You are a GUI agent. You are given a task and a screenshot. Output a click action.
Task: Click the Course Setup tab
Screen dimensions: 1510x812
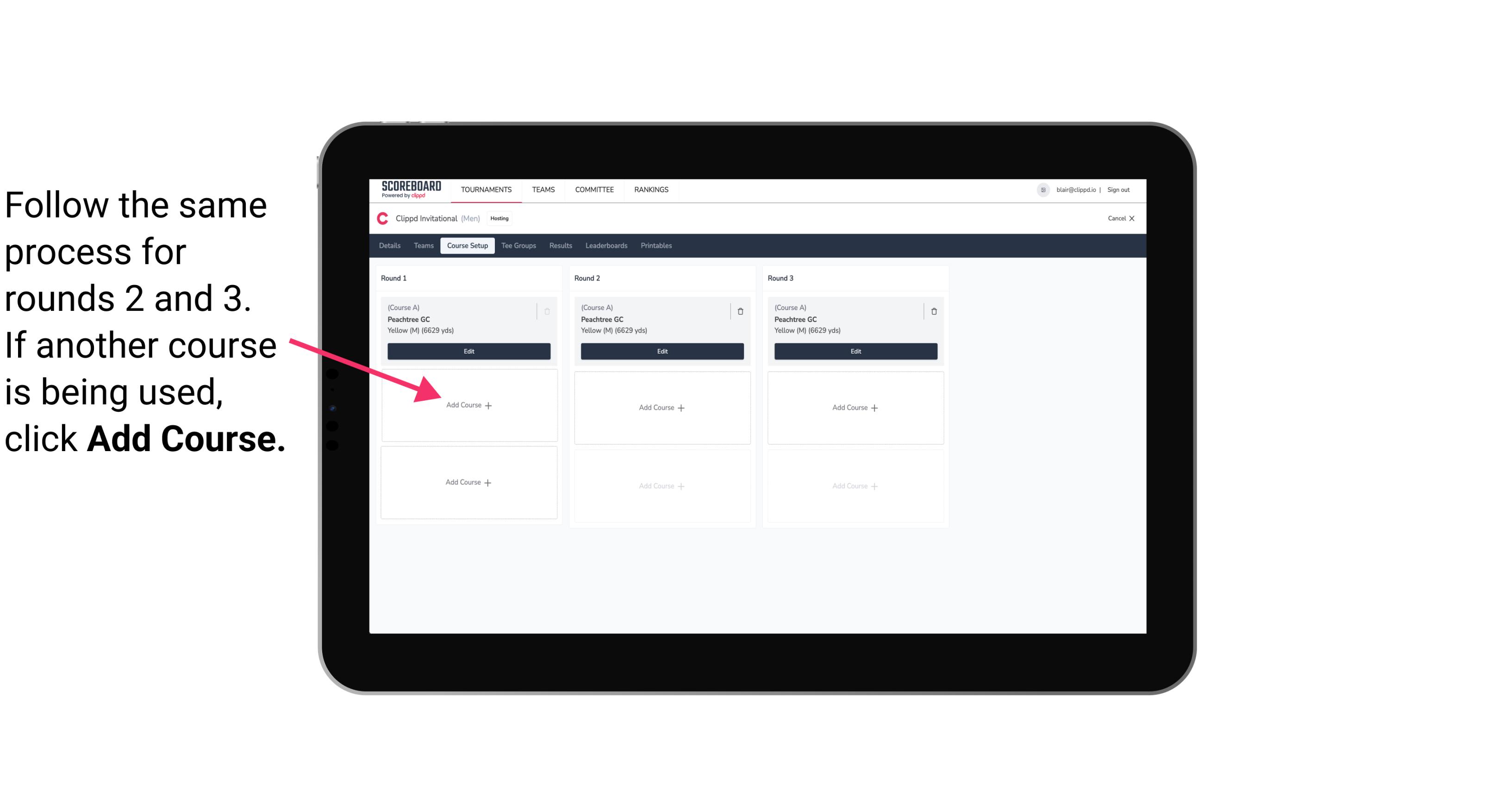pos(468,245)
